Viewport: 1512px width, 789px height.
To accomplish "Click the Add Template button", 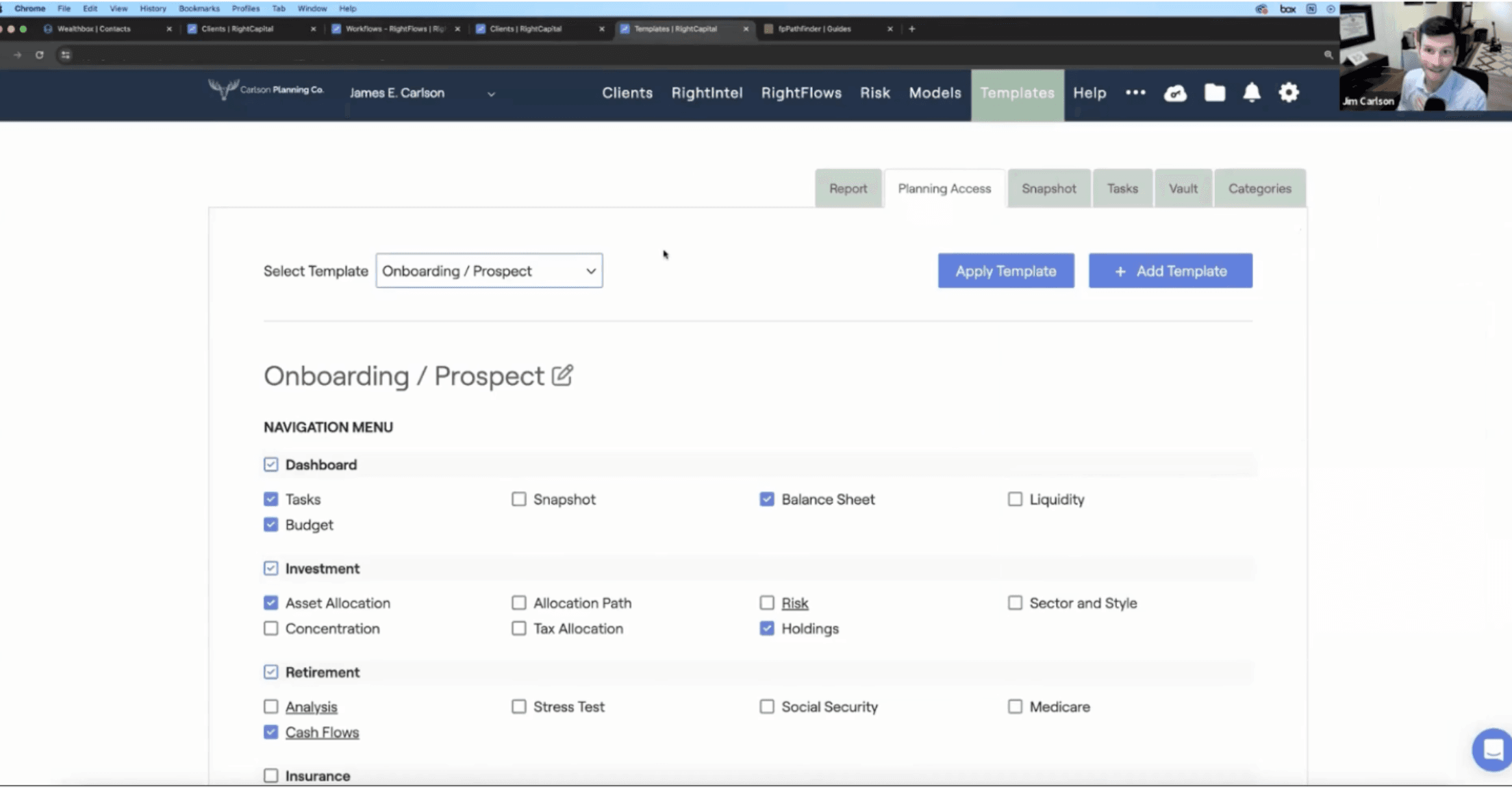I will [1170, 271].
